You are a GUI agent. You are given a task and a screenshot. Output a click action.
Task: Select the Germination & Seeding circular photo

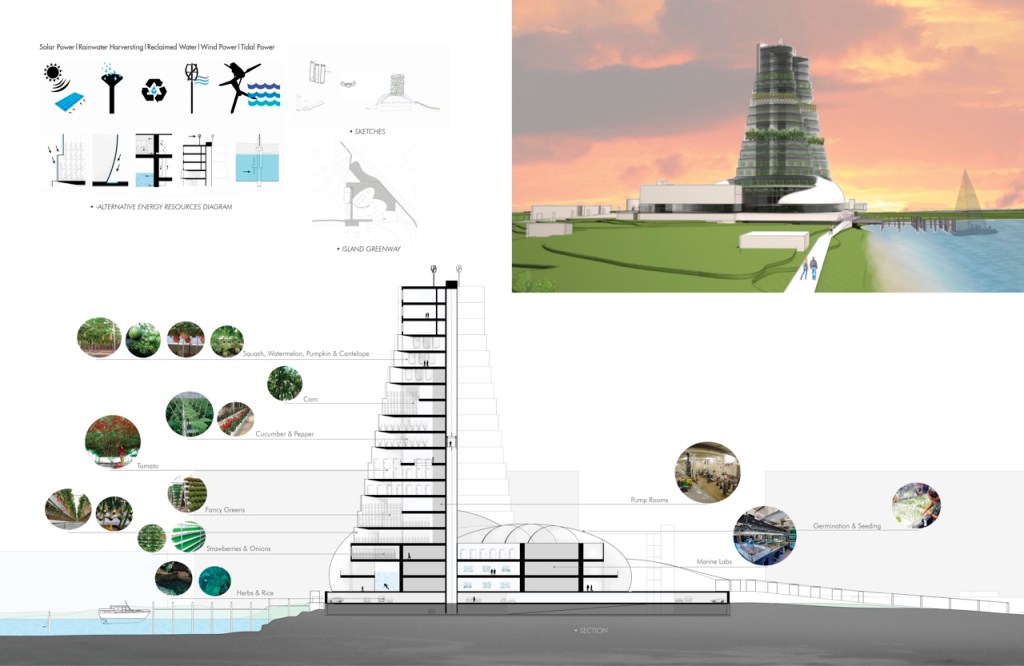(x=916, y=505)
